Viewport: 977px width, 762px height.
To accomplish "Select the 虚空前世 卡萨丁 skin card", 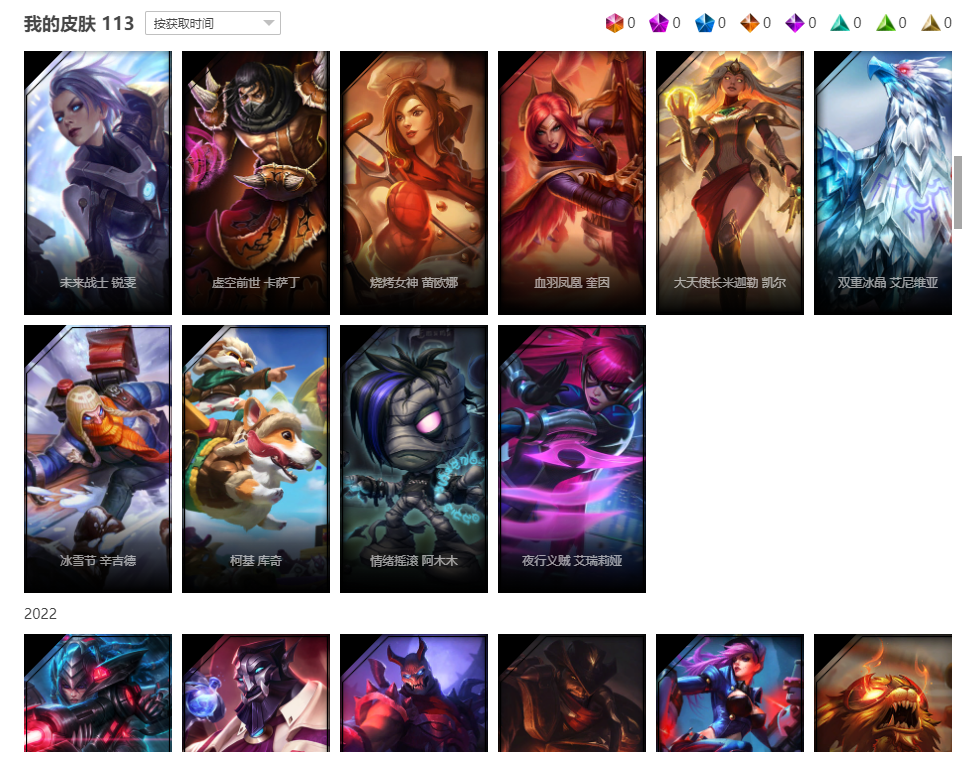I will pos(256,183).
